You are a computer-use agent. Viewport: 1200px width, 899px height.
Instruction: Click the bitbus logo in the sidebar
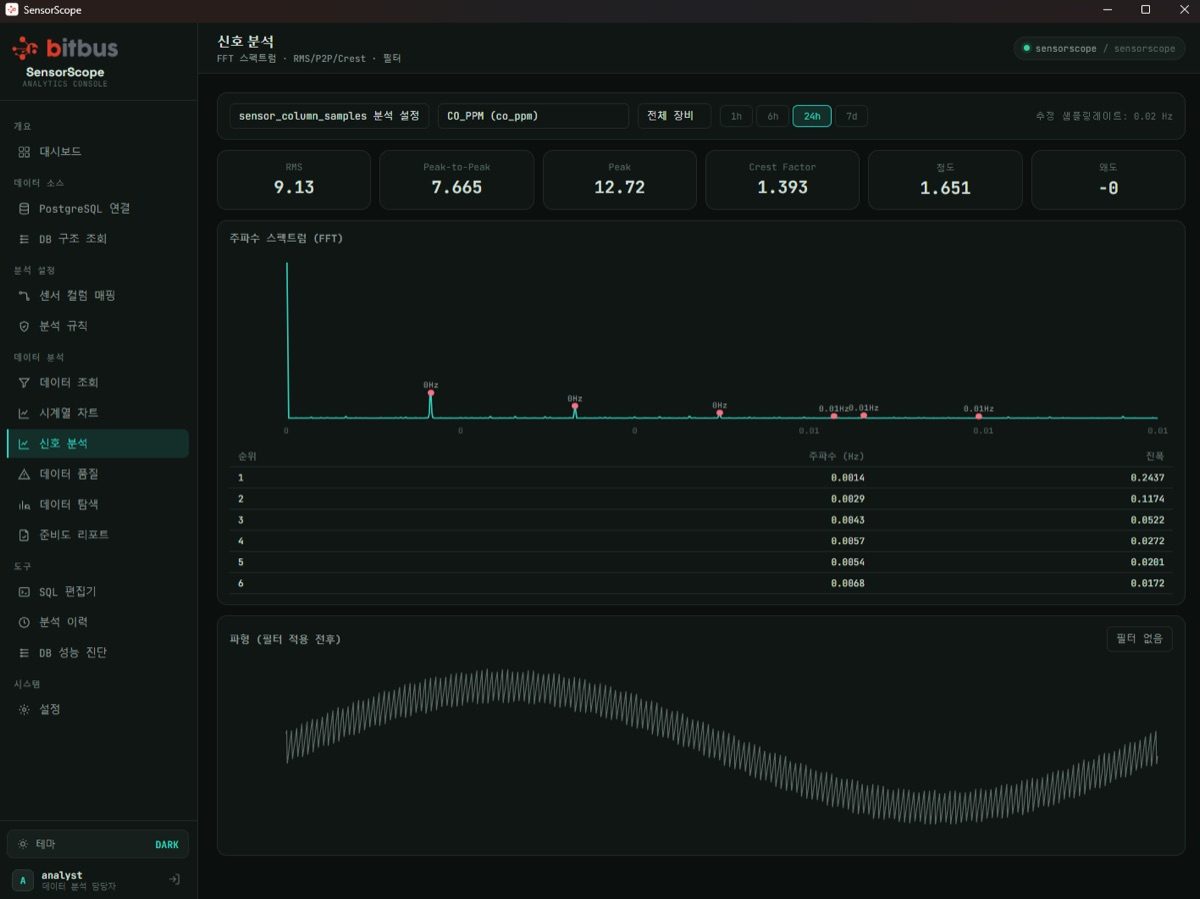coord(65,48)
